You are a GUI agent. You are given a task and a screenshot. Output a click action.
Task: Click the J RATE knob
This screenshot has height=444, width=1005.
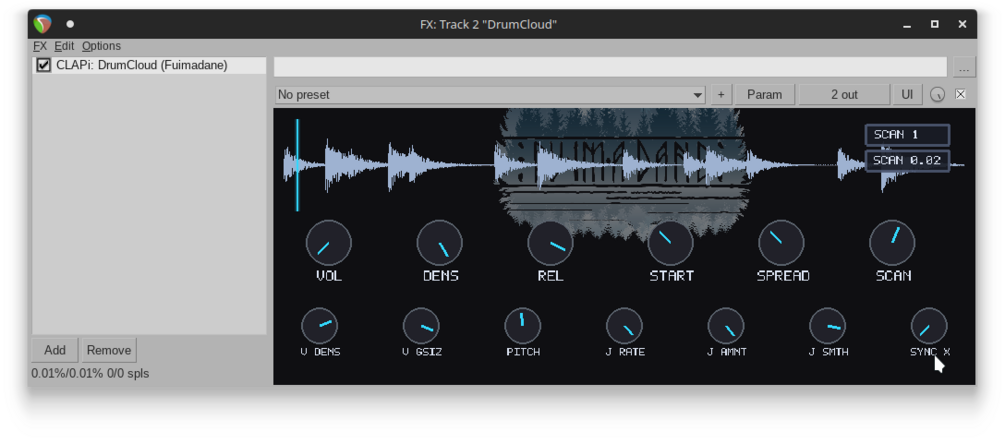[x=624, y=325]
